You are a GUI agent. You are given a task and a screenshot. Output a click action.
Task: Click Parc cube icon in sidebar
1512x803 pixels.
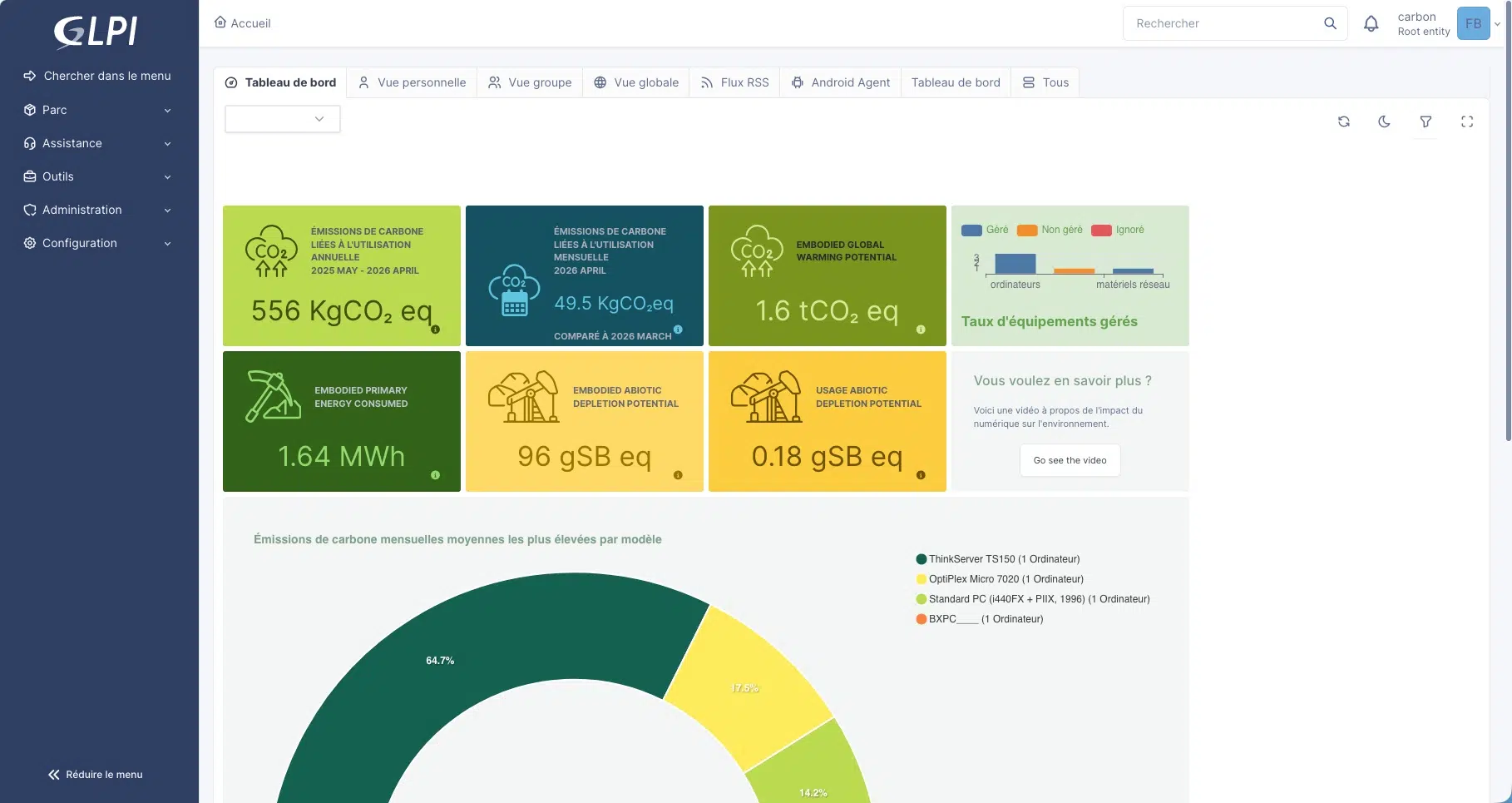pos(30,110)
